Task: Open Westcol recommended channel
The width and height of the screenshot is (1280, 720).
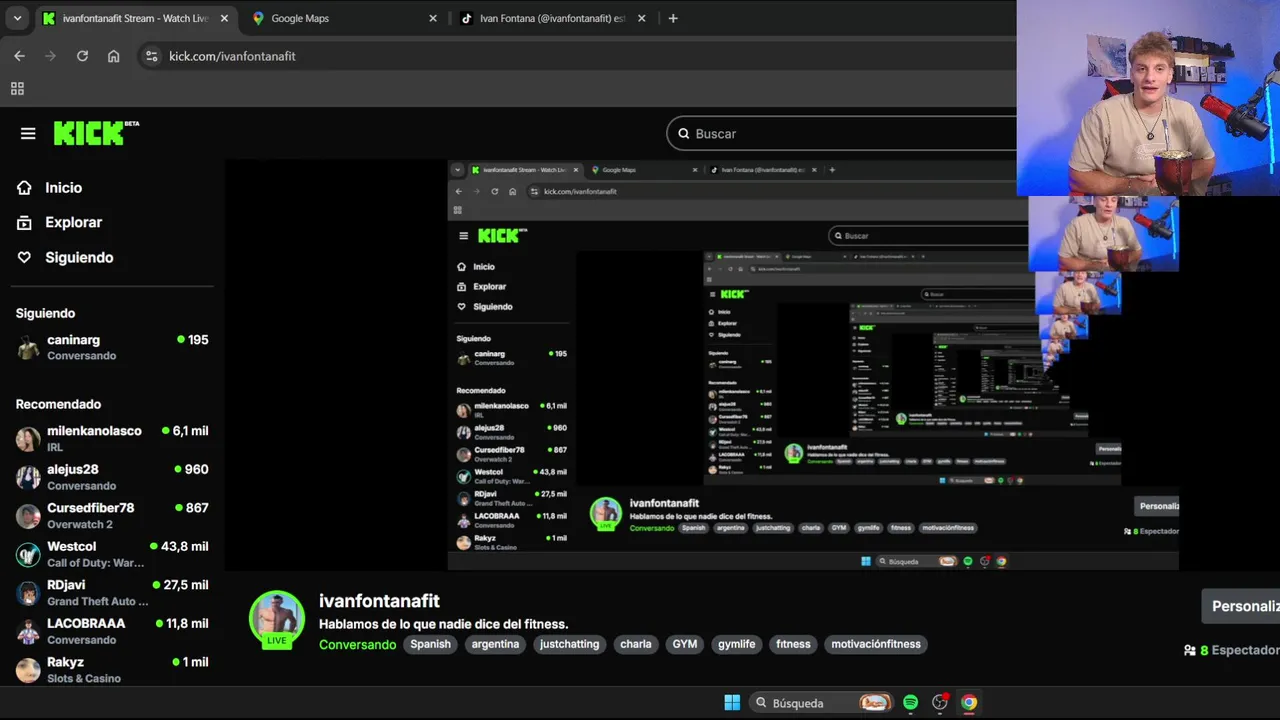Action: (x=112, y=554)
